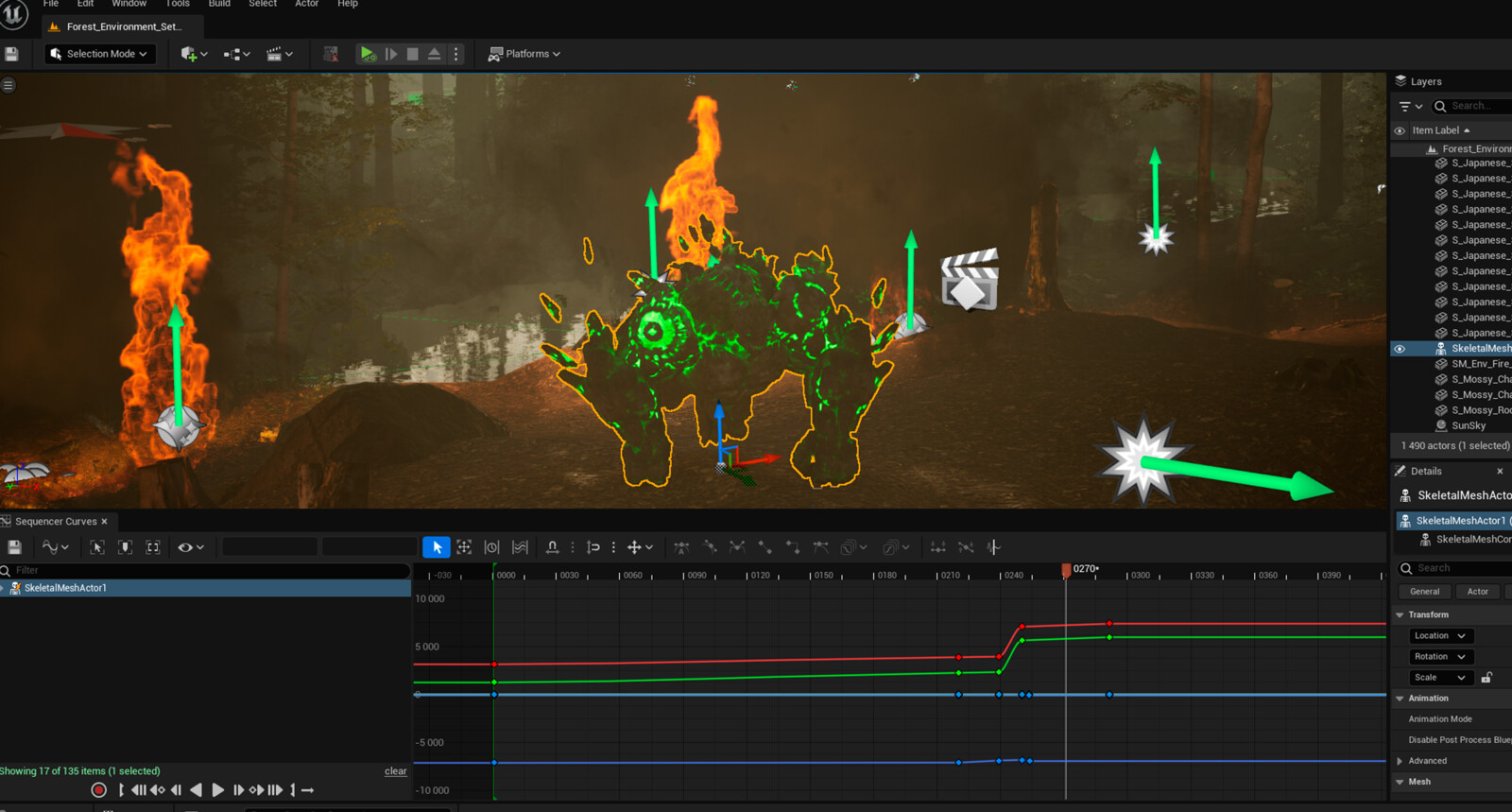Click the Details panel Search field

[x=1454, y=568]
